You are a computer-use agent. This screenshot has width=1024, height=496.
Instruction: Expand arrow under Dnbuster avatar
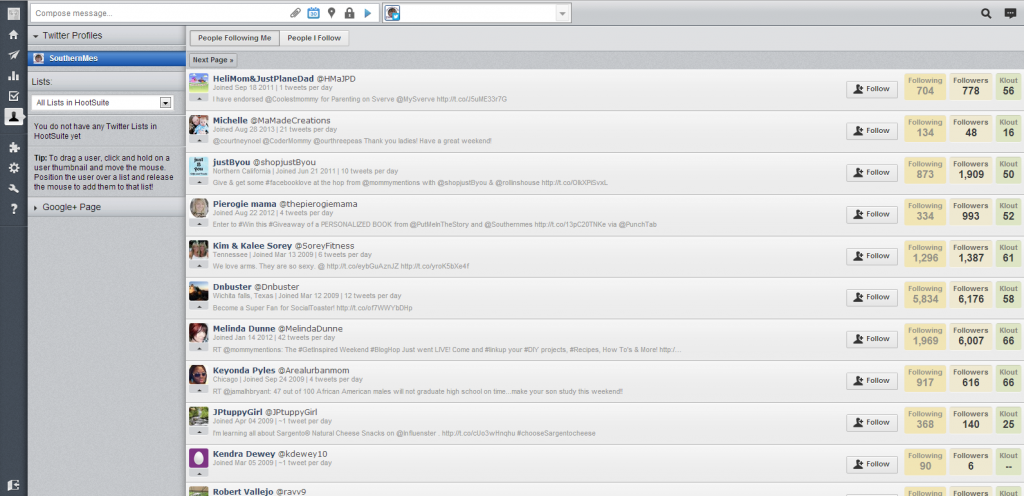pos(199,306)
